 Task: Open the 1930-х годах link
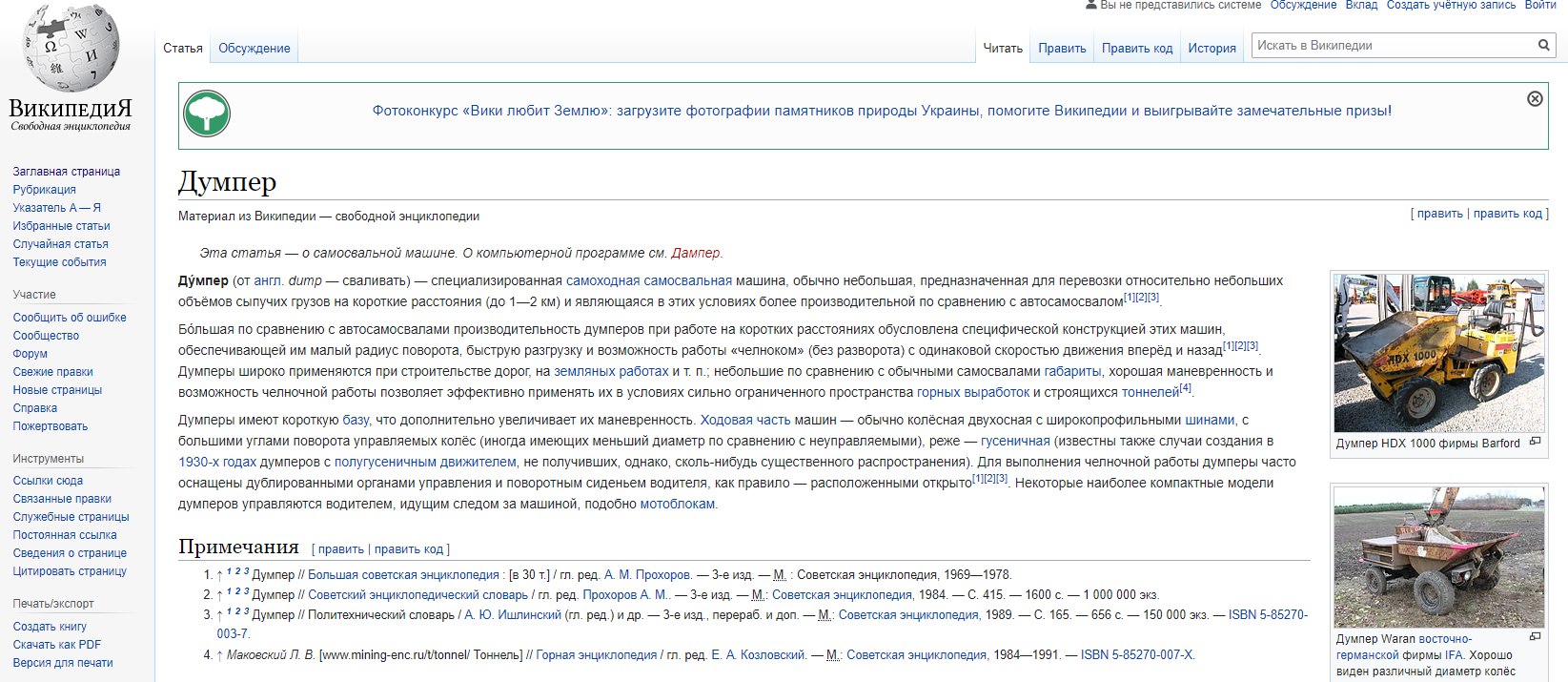(217, 462)
